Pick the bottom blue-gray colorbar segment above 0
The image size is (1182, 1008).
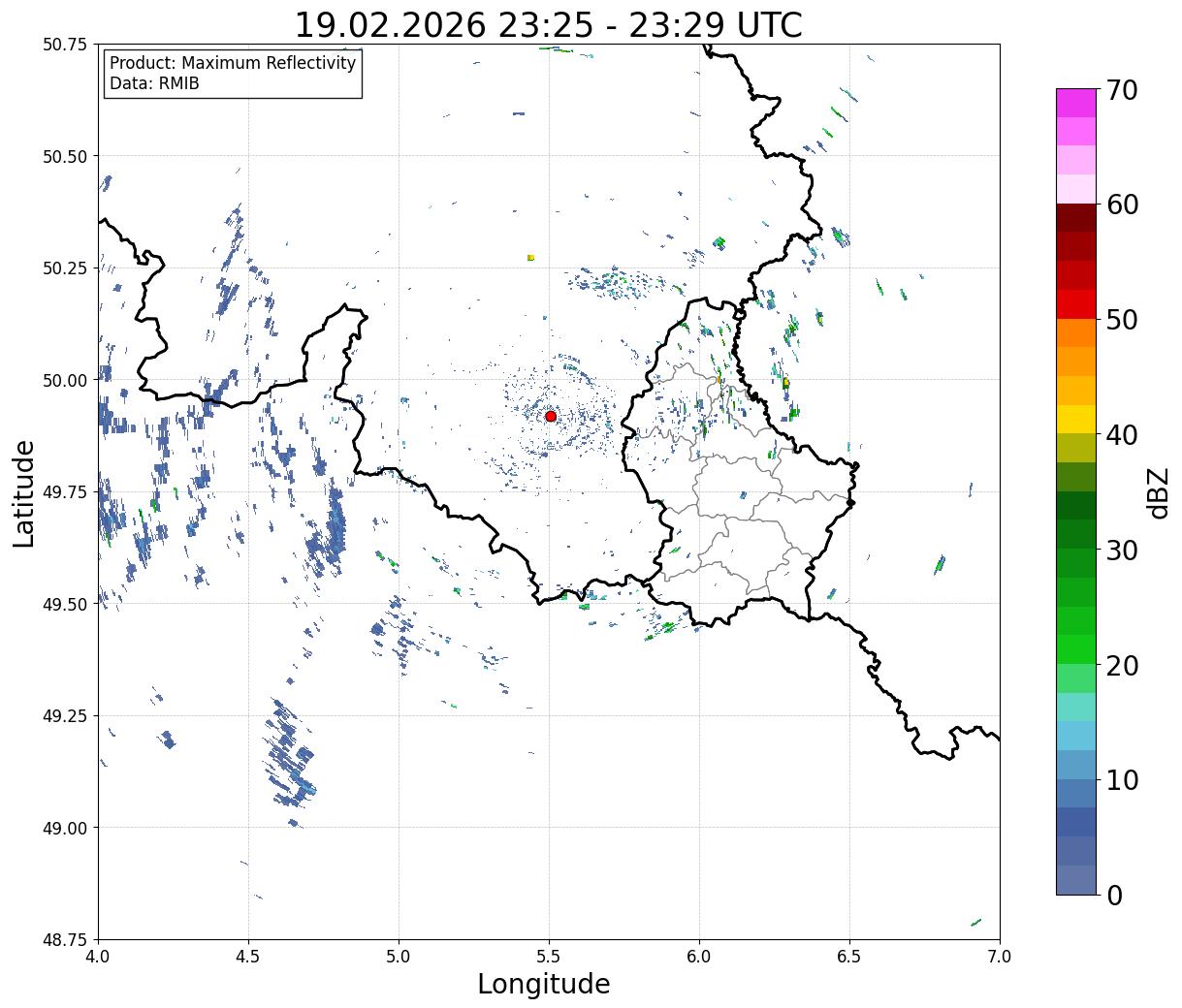pos(1076,879)
